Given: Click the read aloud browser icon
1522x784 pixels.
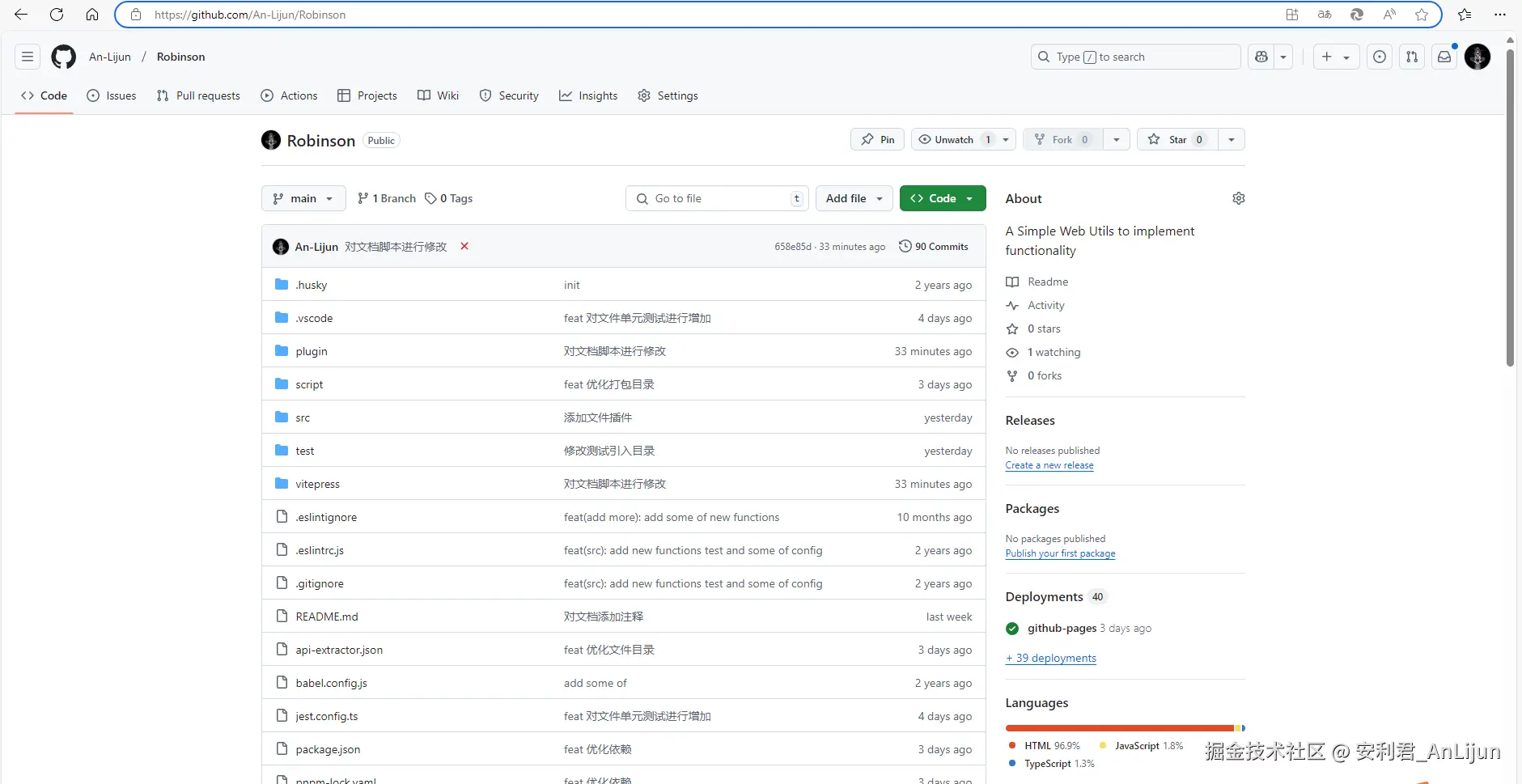Looking at the screenshot, I should 1389,15.
